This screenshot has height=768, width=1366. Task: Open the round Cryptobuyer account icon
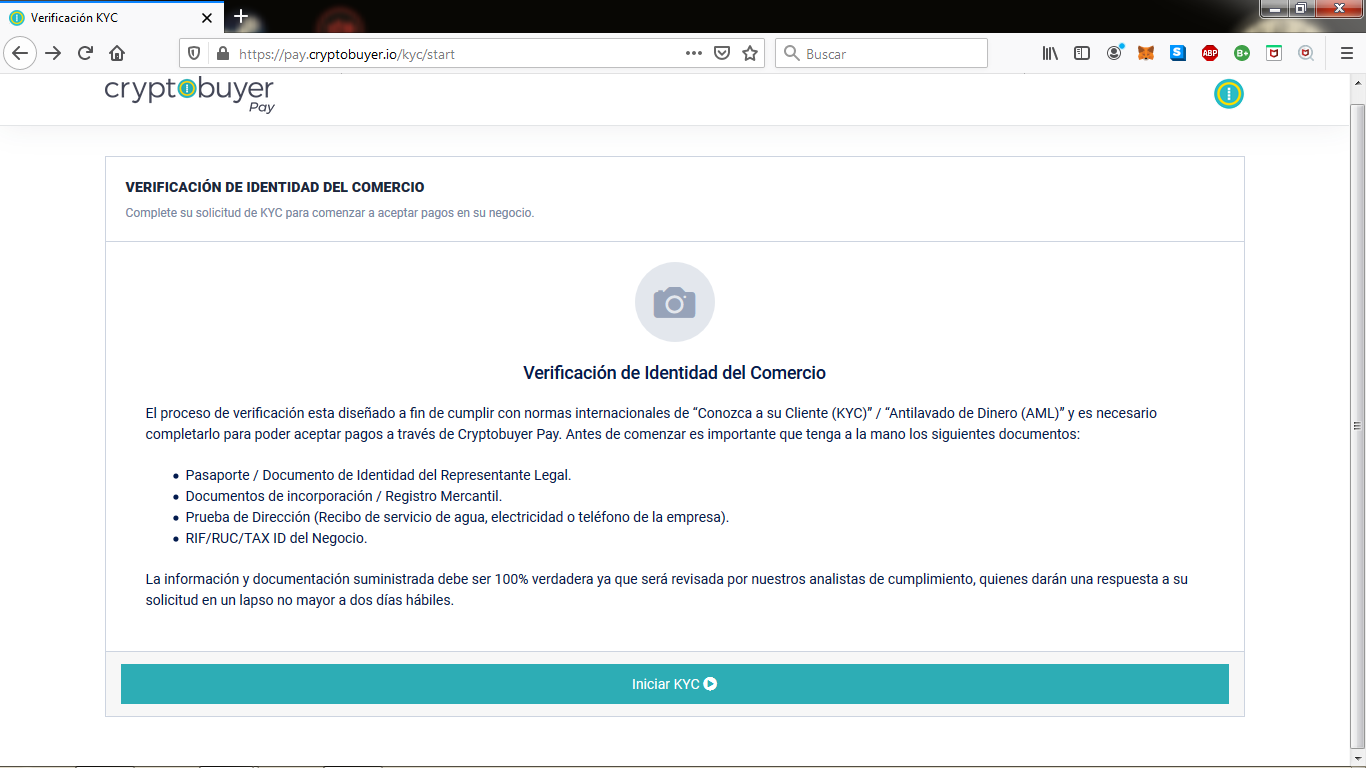(1228, 94)
